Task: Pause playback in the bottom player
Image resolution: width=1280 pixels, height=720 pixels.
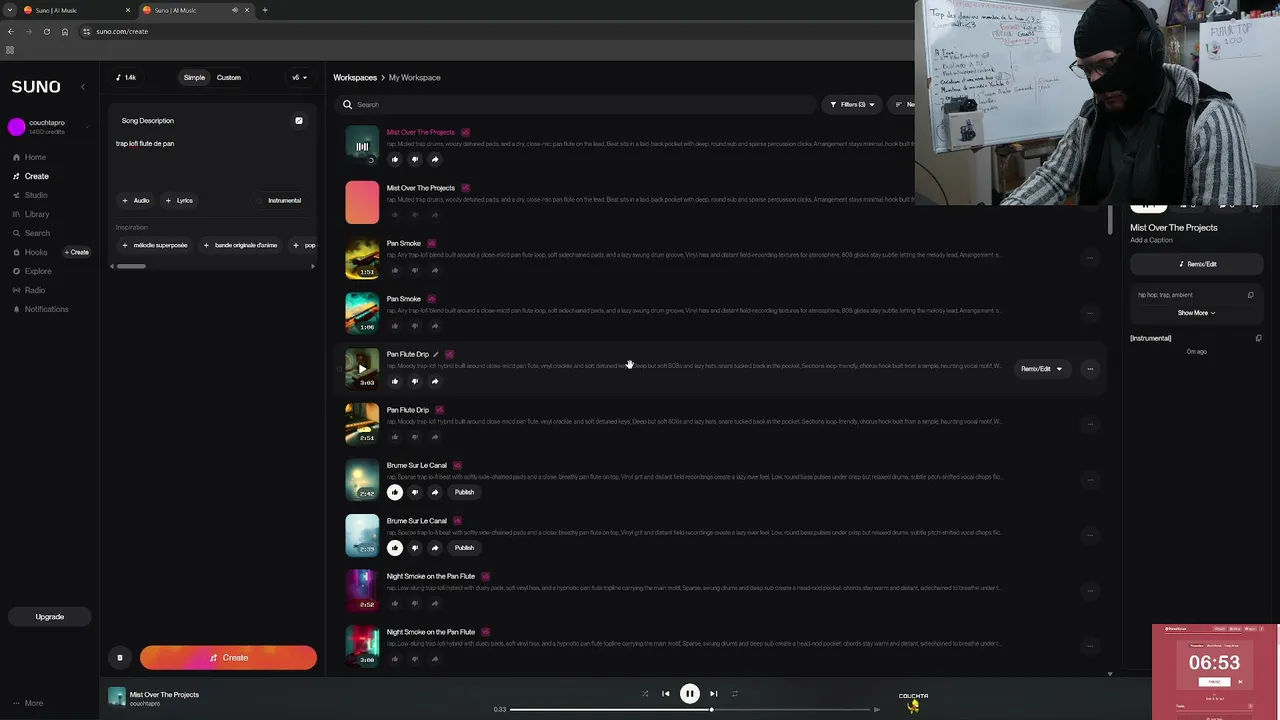Action: 689,693
